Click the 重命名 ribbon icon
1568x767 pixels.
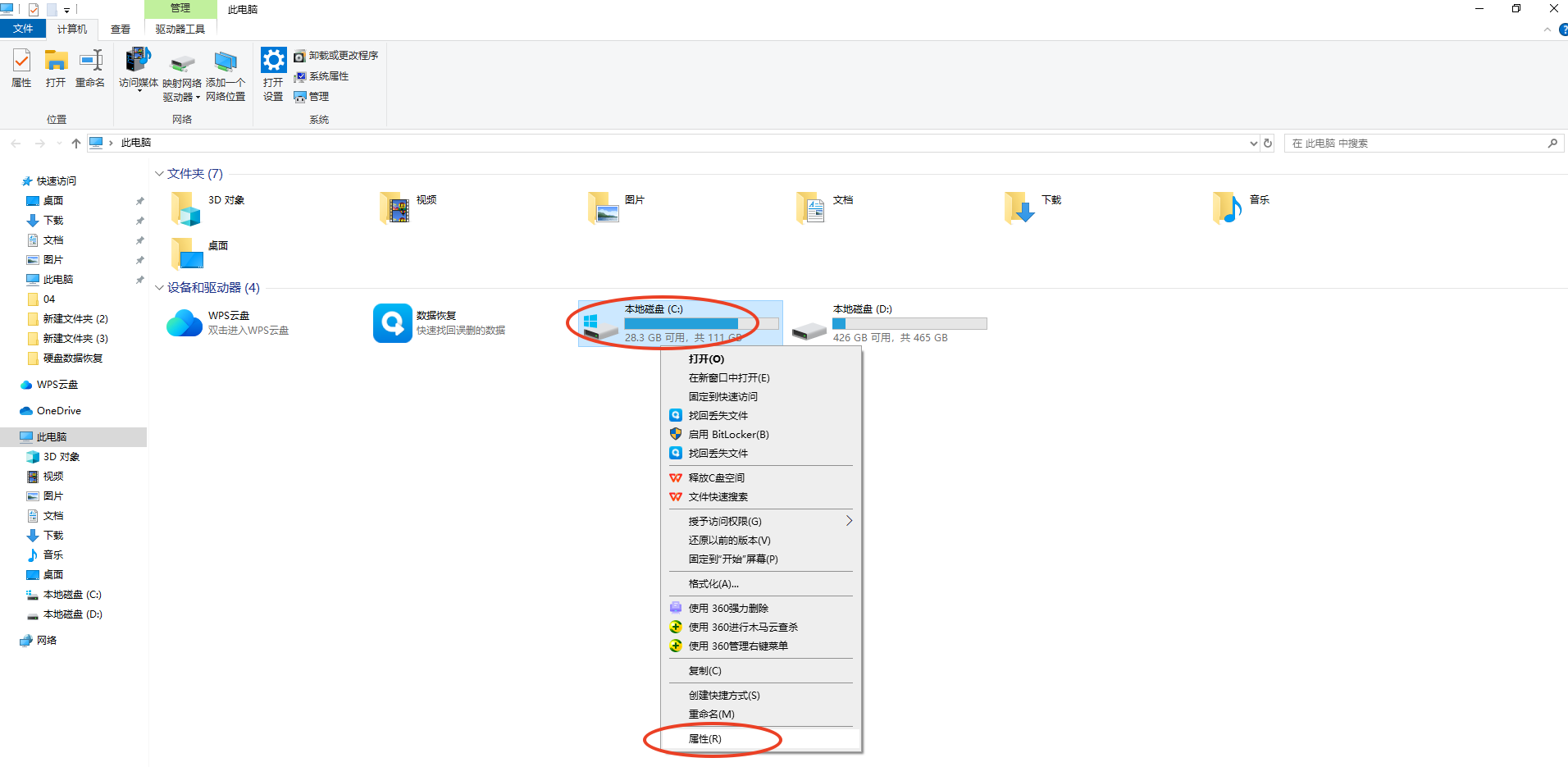[x=90, y=62]
